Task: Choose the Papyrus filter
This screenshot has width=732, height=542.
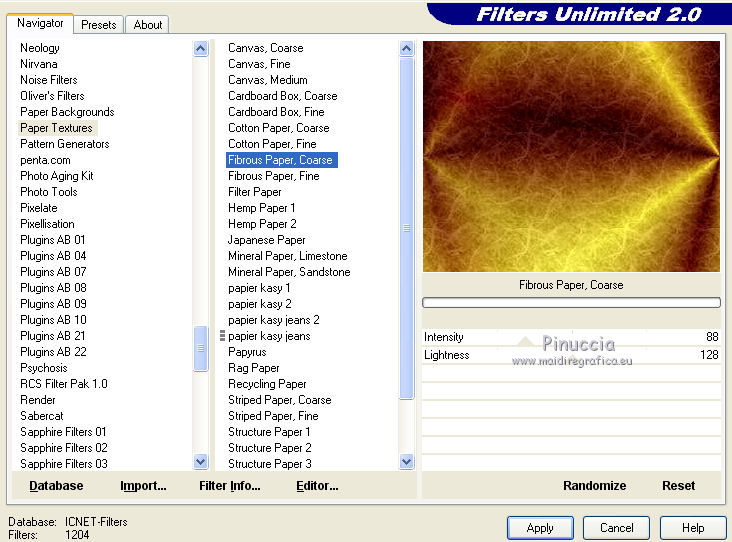Action: tap(247, 352)
